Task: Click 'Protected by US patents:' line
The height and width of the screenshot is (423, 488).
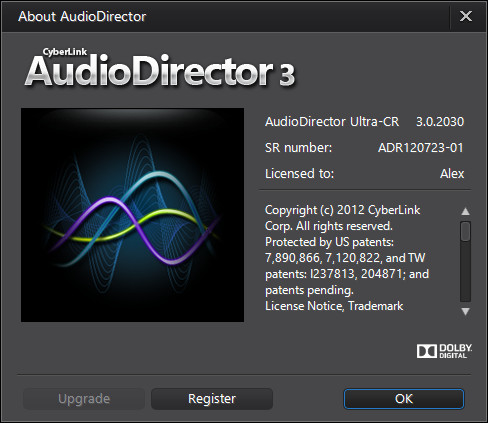Action: pos(329,242)
